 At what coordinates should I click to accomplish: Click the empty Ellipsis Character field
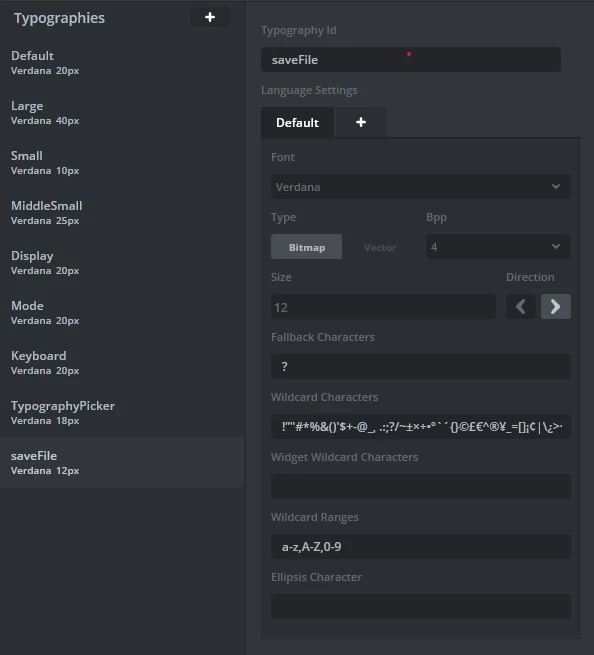421,607
